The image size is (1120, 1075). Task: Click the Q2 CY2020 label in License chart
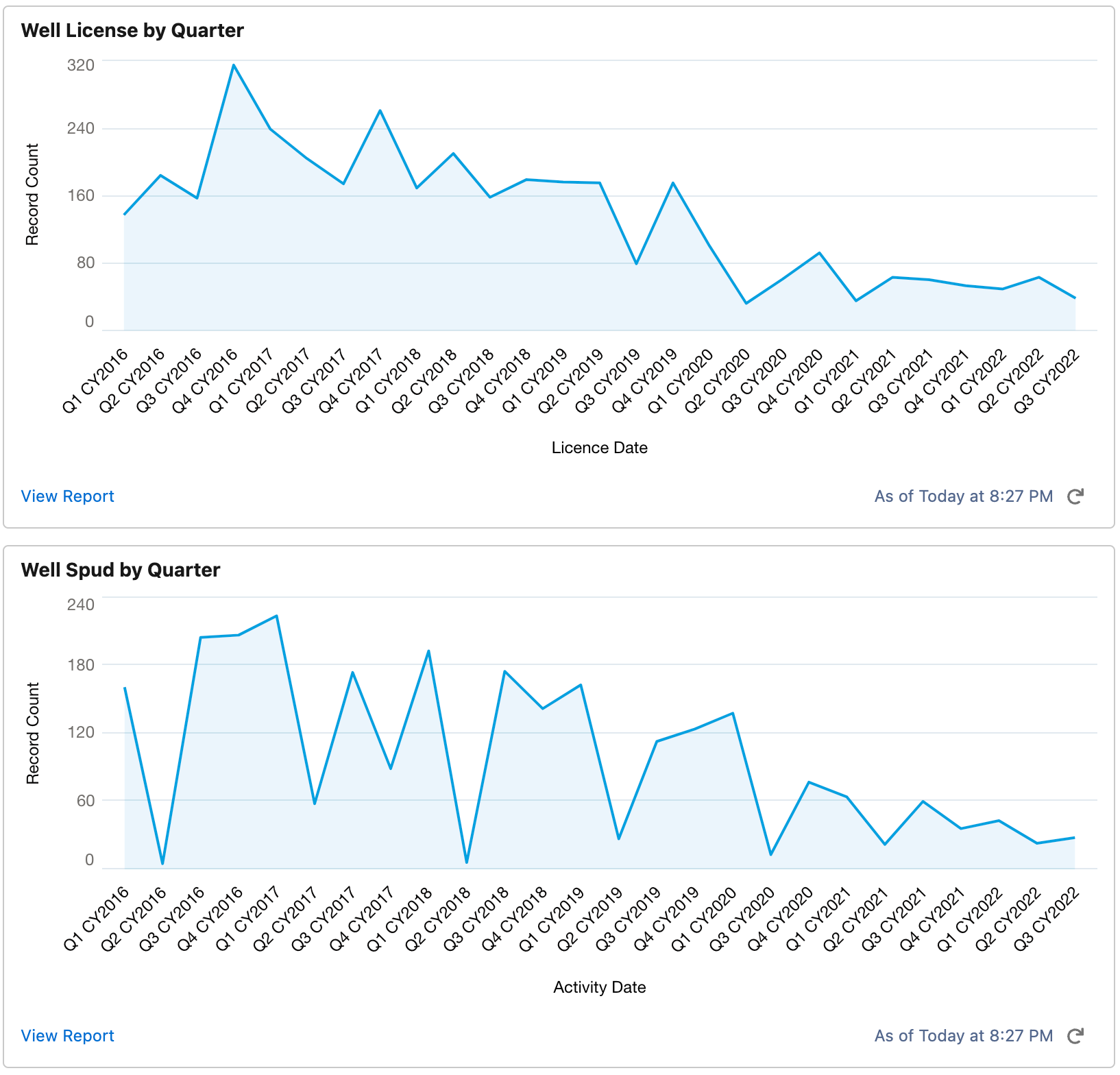(x=717, y=381)
